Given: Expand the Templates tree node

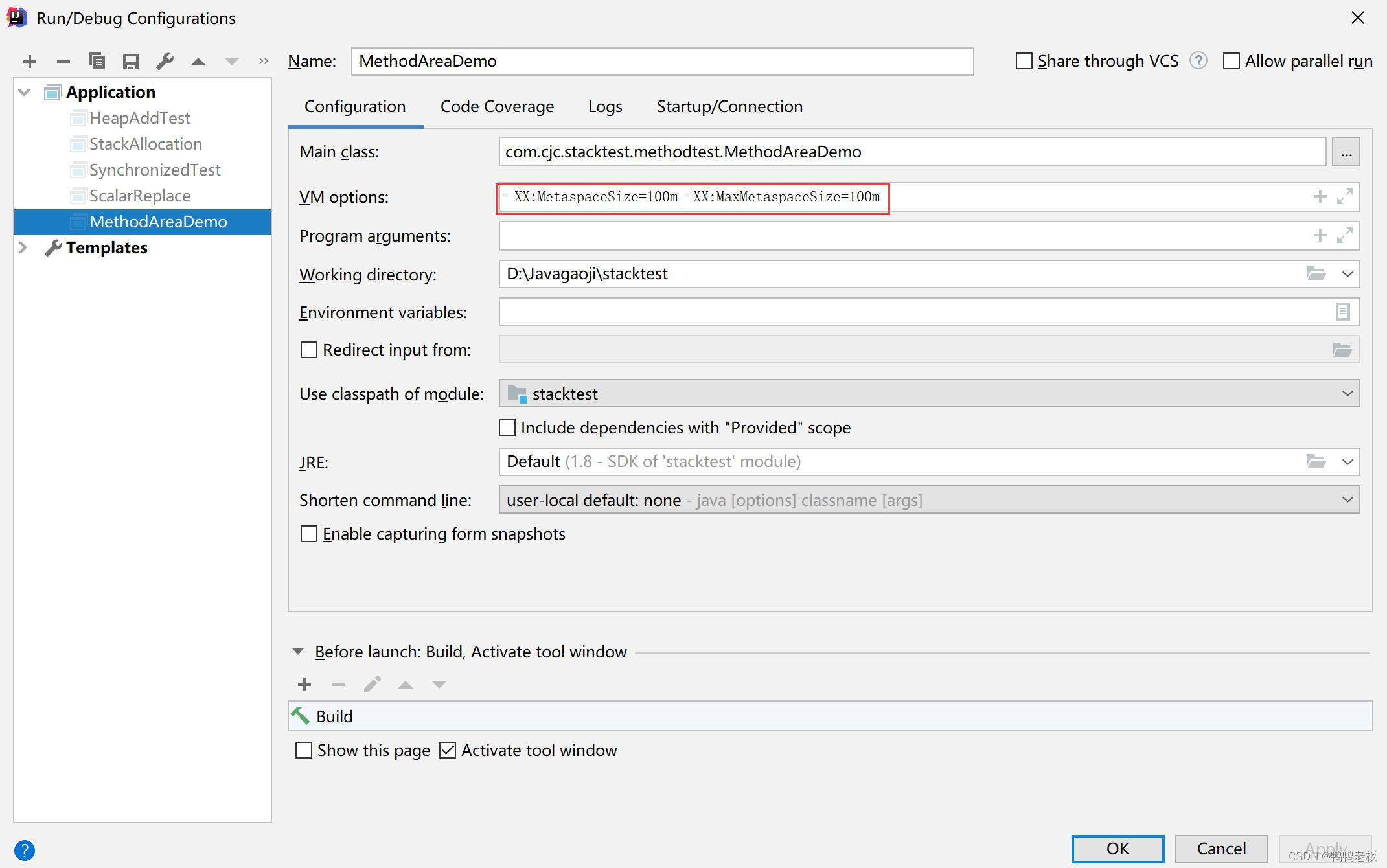Looking at the screenshot, I should 23,247.
